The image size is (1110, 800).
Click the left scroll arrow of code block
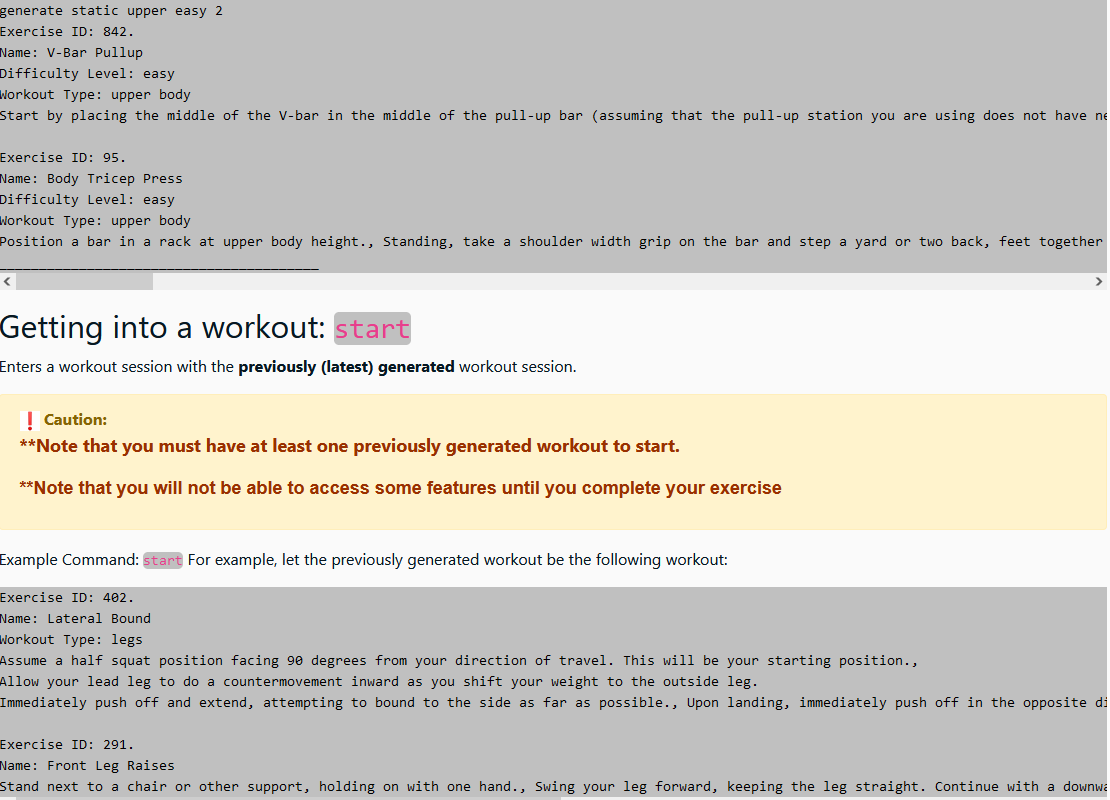(x=7, y=282)
